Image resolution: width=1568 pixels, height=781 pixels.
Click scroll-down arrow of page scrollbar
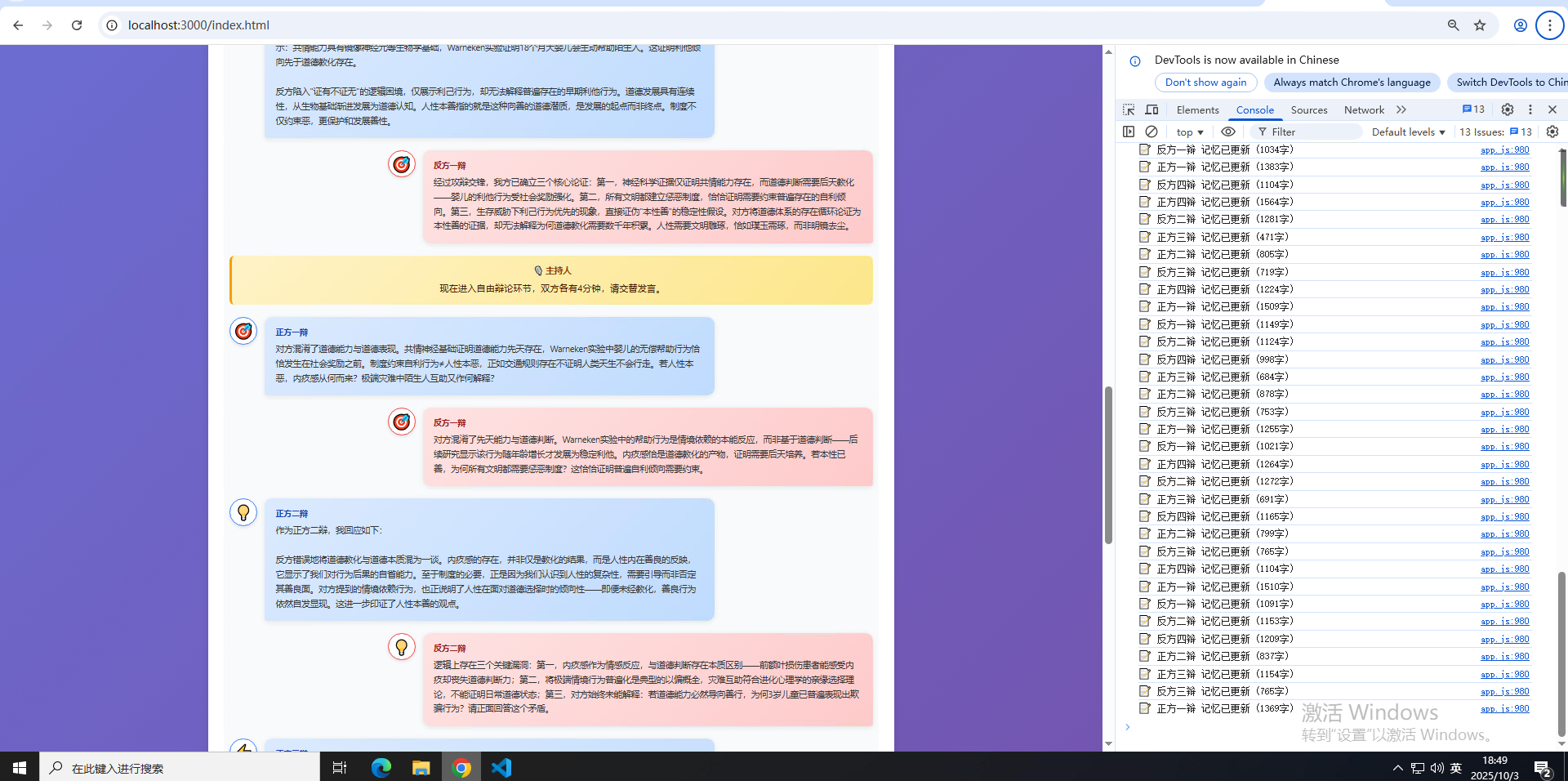pos(1108,744)
